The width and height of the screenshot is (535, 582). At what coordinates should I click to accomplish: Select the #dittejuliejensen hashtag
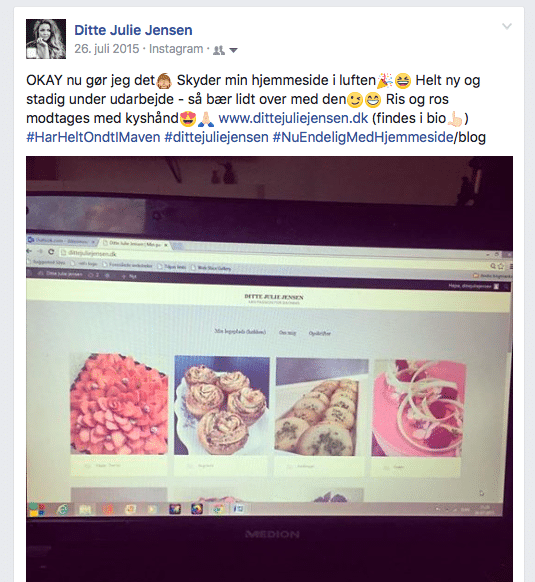click(216, 137)
